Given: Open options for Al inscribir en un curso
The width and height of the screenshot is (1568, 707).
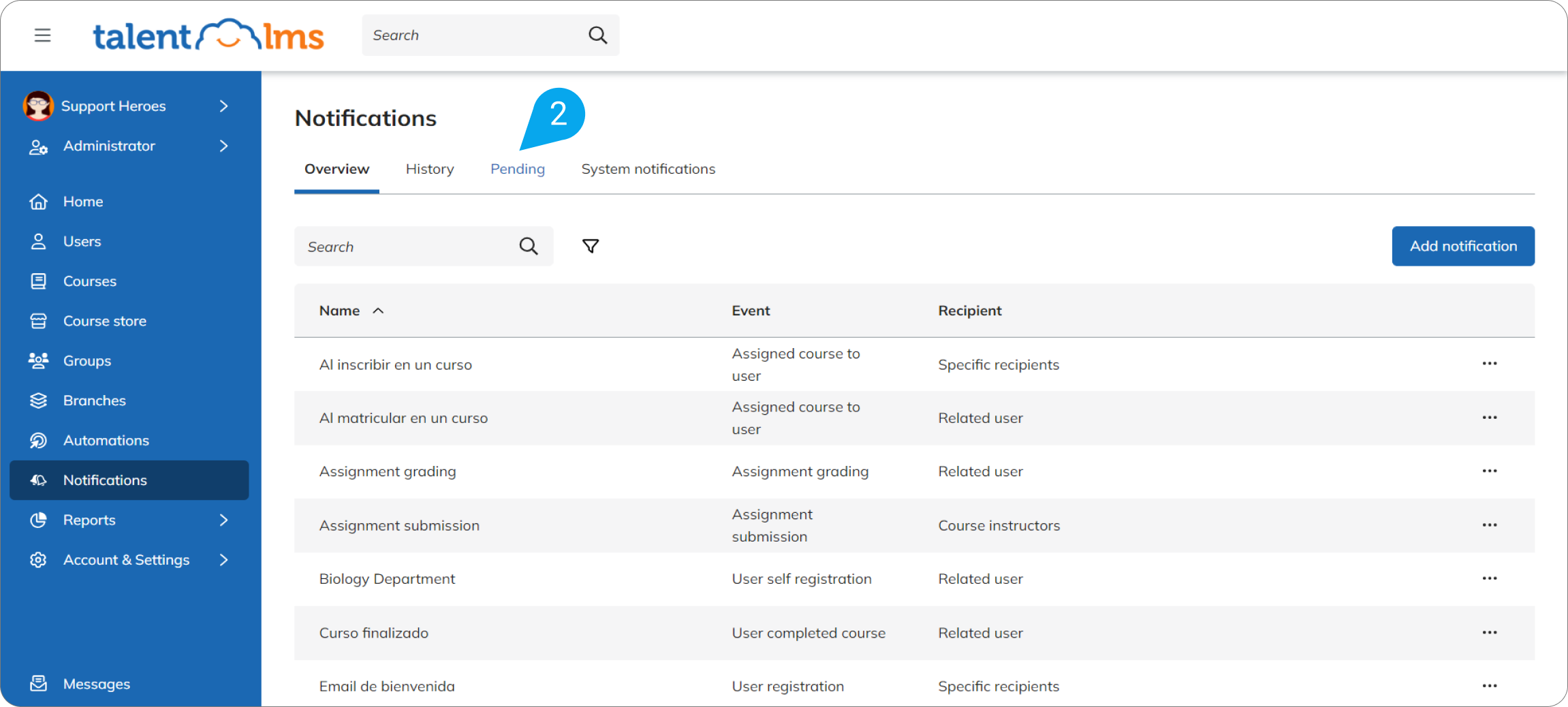Looking at the screenshot, I should pos(1490,364).
